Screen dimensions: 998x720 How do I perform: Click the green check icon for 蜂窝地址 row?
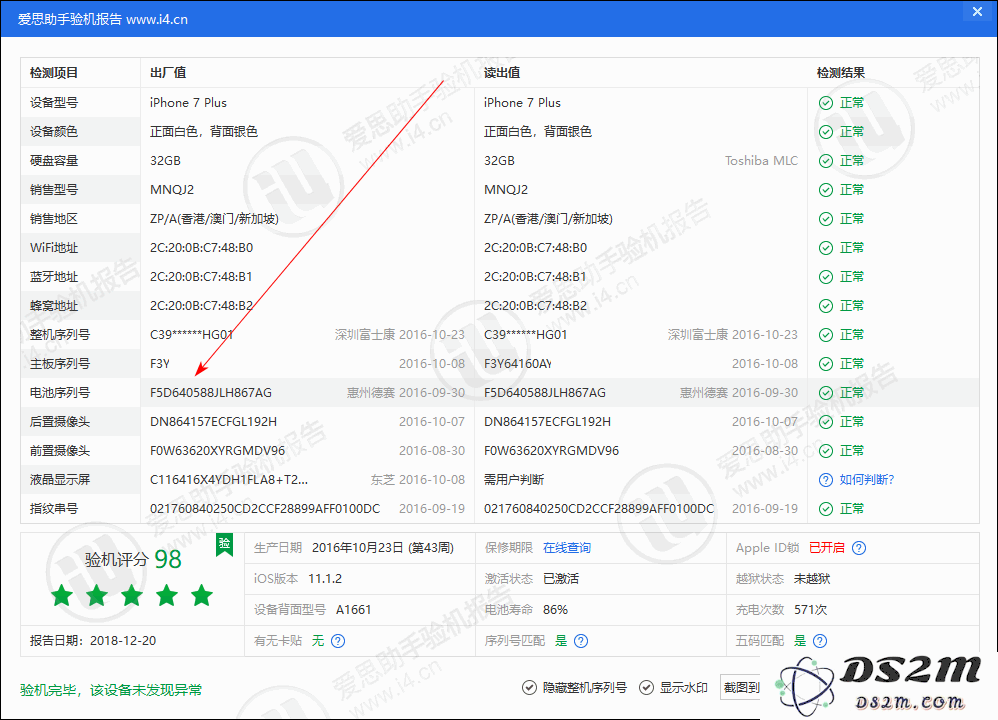tap(826, 306)
